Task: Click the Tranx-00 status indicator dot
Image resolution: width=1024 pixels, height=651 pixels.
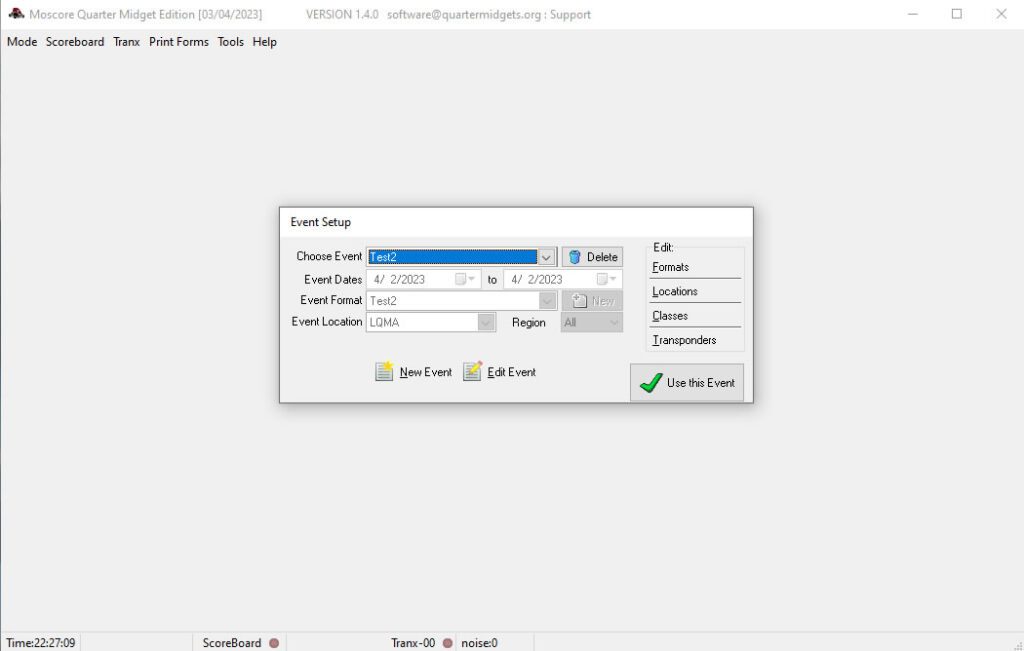Action: (448, 643)
